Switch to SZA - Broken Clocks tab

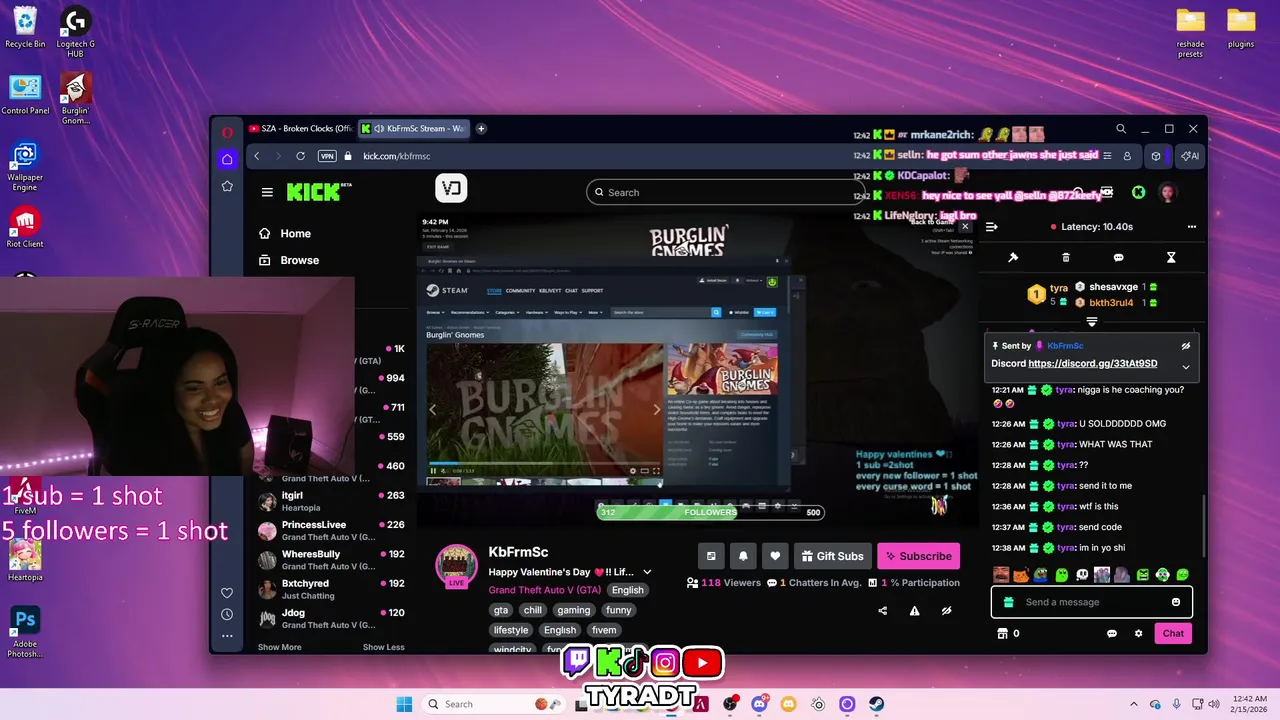pyautogui.click(x=299, y=129)
